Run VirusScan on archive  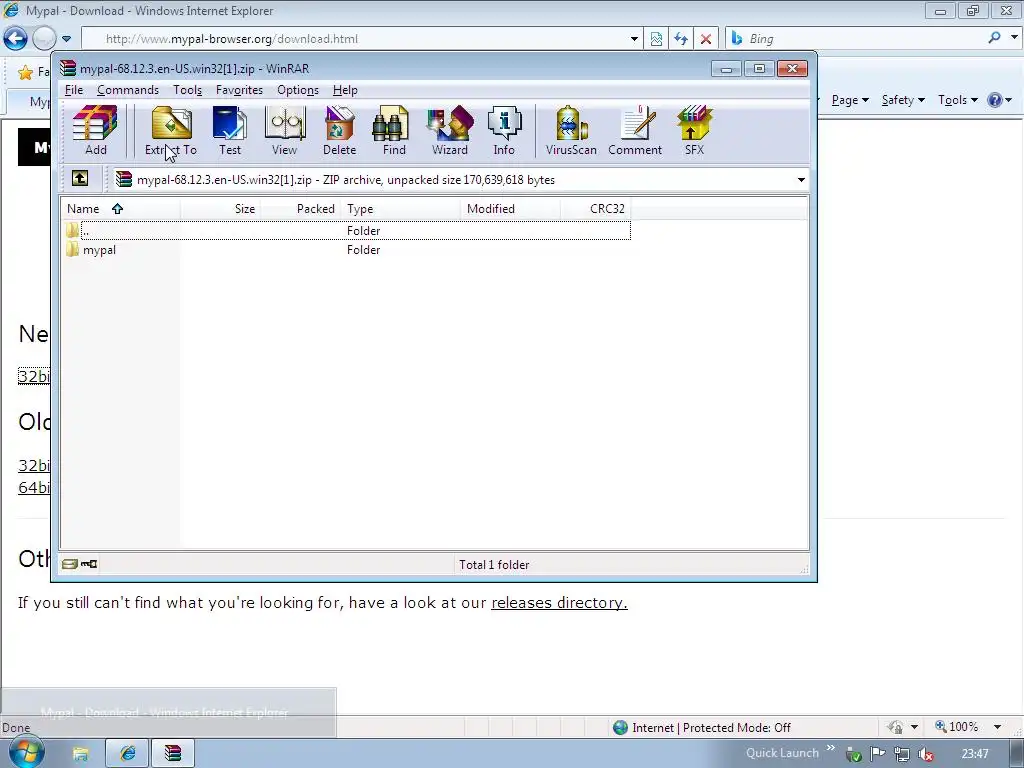click(571, 131)
